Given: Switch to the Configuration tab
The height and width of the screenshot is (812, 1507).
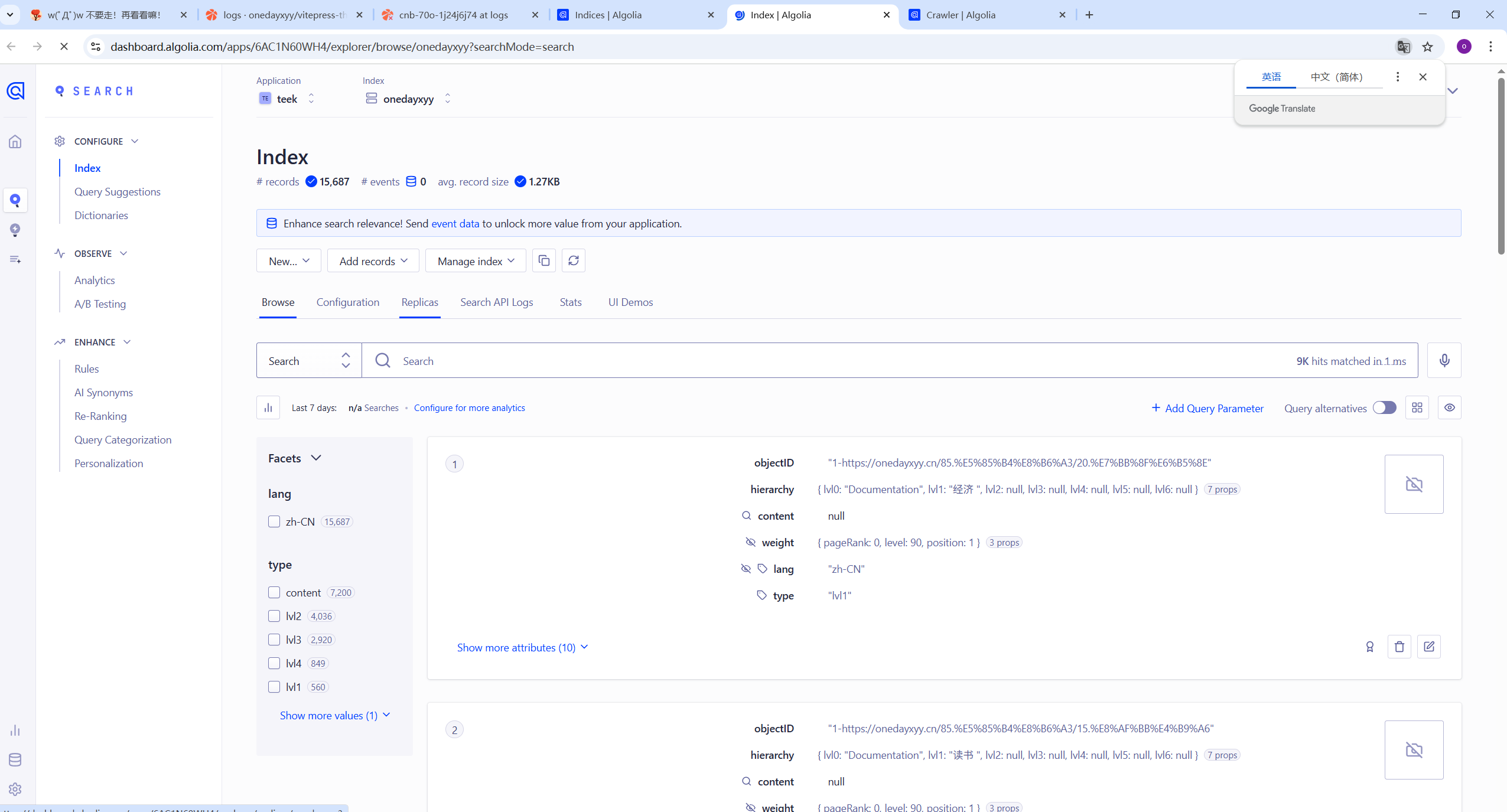Looking at the screenshot, I should click(x=347, y=302).
